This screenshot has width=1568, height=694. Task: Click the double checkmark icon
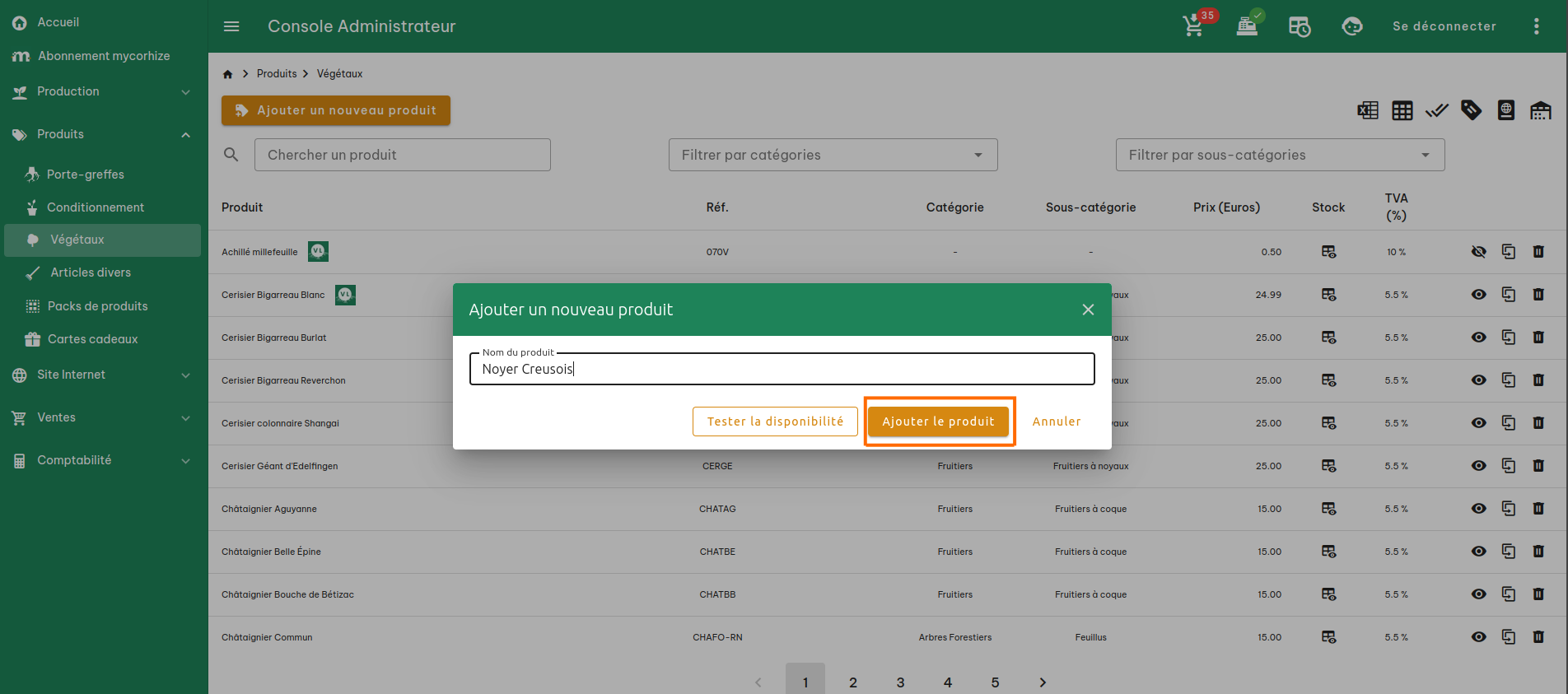click(1437, 110)
